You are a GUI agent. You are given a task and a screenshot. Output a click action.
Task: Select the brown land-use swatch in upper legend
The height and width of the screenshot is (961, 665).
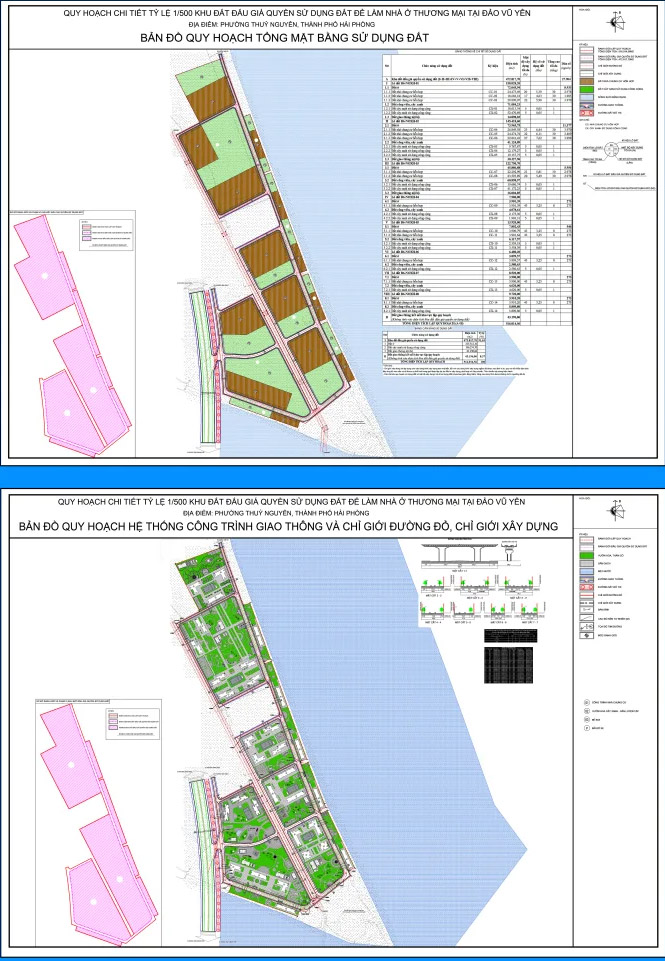tap(587, 82)
